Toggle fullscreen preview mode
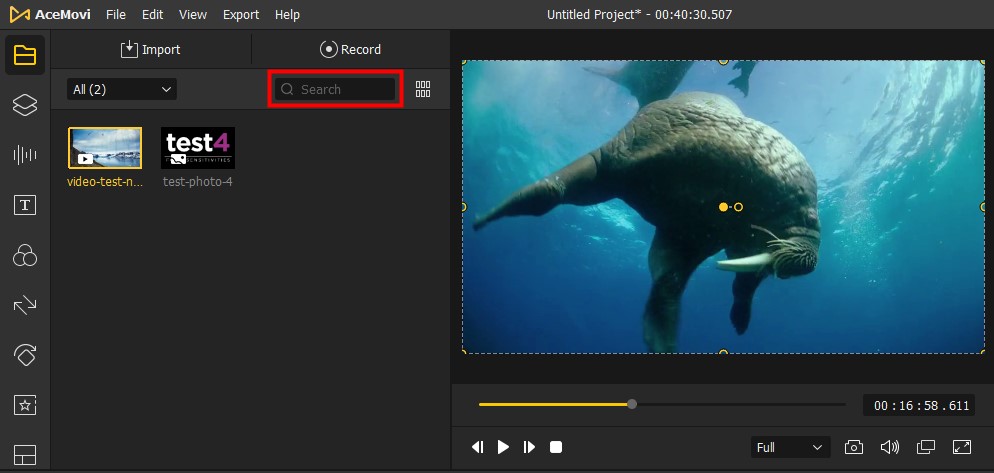The width and height of the screenshot is (994, 473). pyautogui.click(x=962, y=447)
